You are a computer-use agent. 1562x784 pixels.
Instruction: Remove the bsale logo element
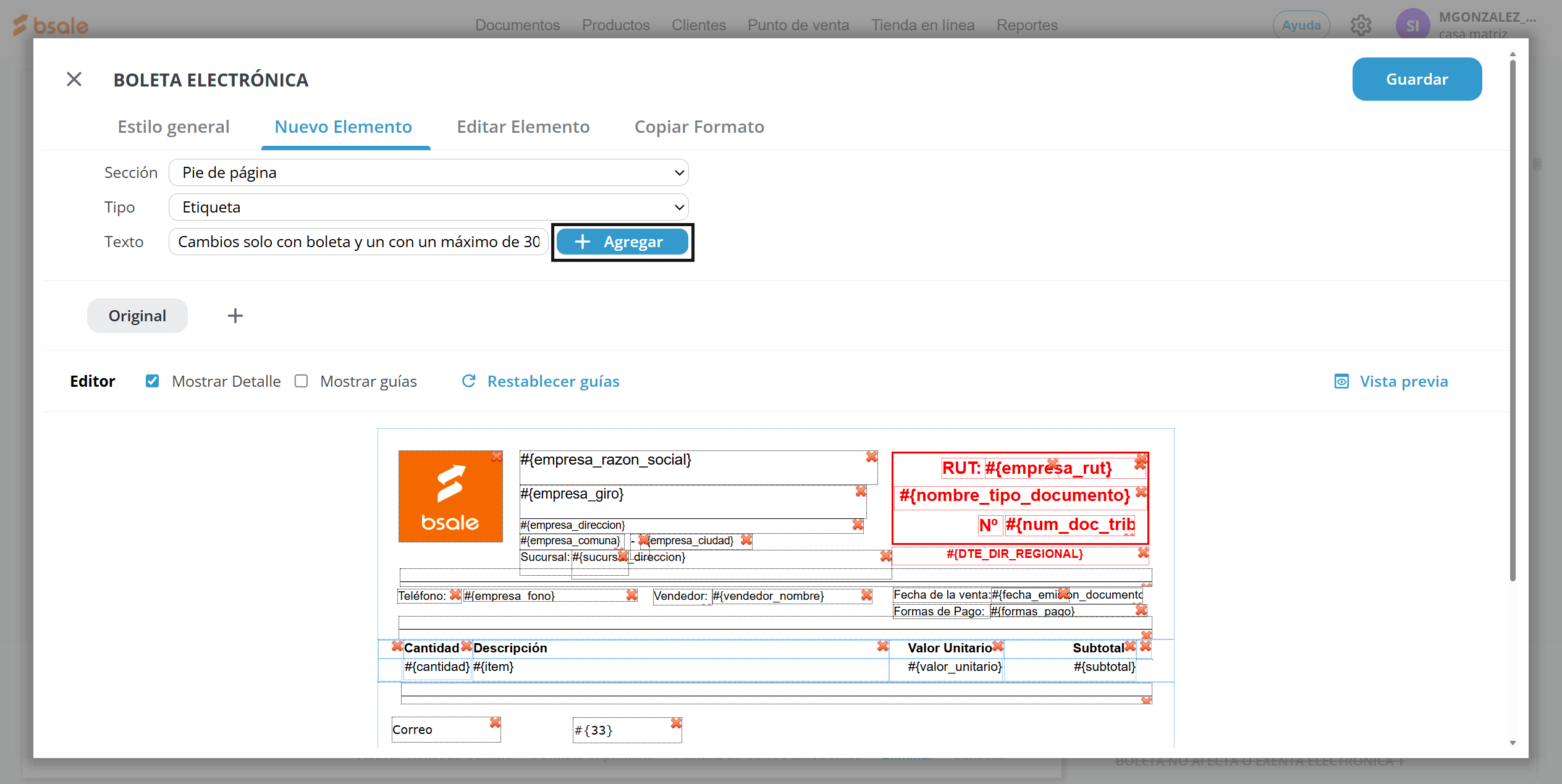[497, 457]
